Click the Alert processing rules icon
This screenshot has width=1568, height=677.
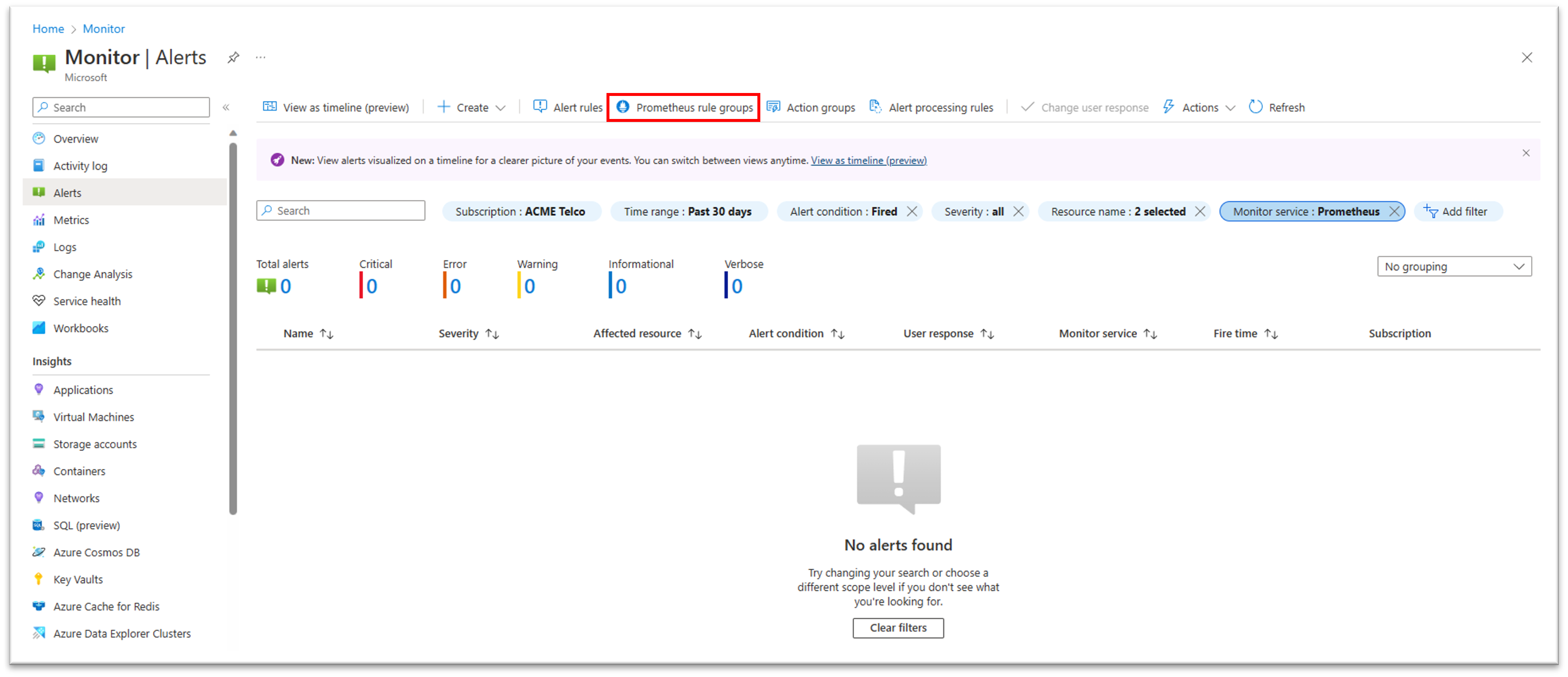pos(878,107)
